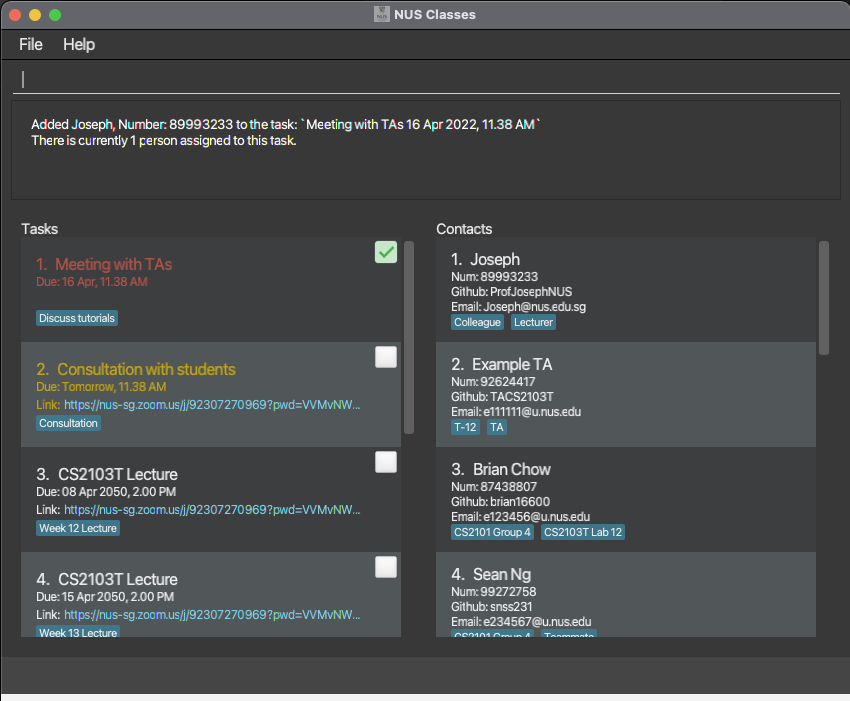This screenshot has width=850, height=701.
Task: Click 'Email: Joseph@nus.edu.sg'
Action: click(518, 307)
